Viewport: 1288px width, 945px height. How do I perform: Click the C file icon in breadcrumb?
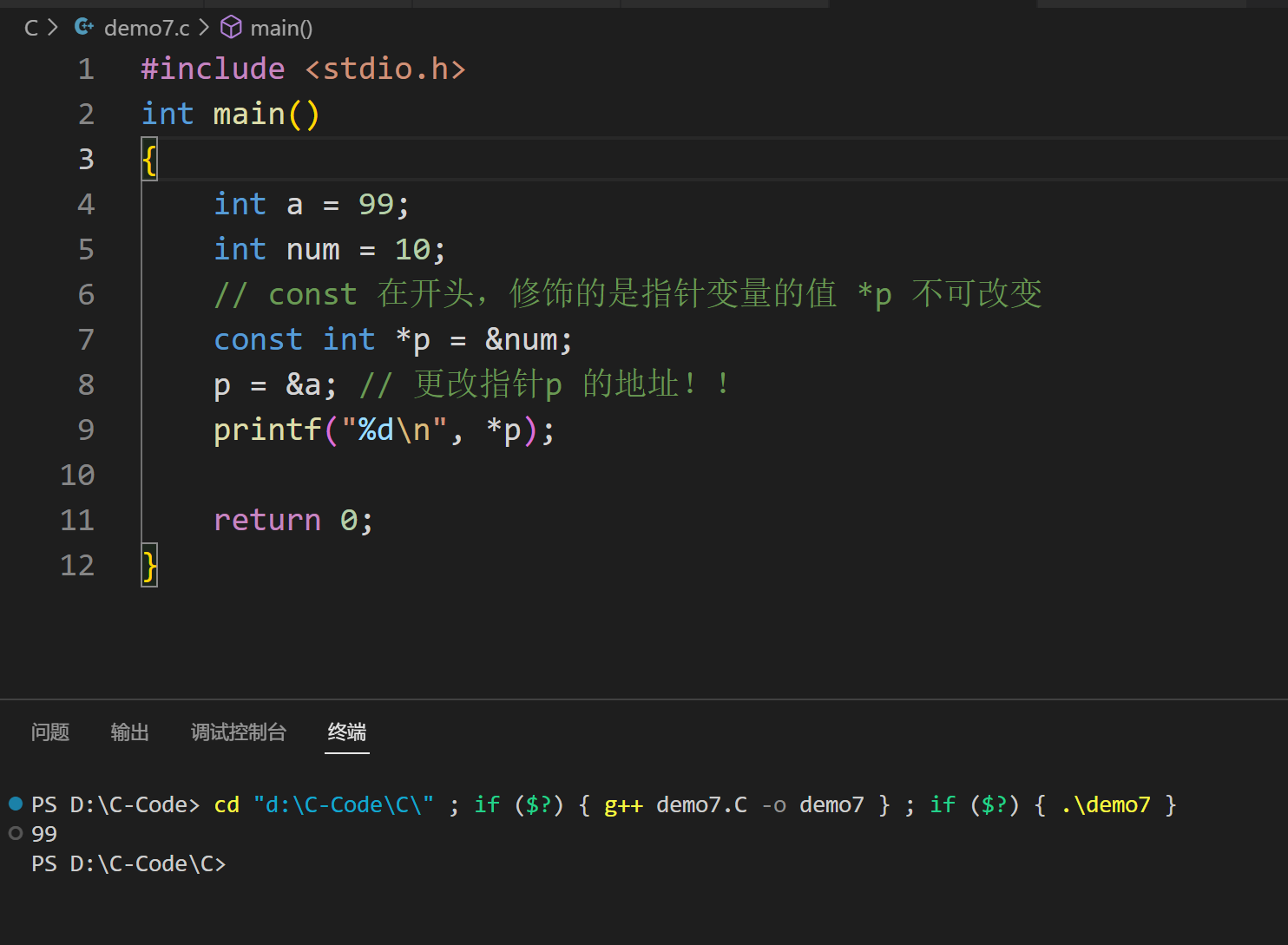84,28
